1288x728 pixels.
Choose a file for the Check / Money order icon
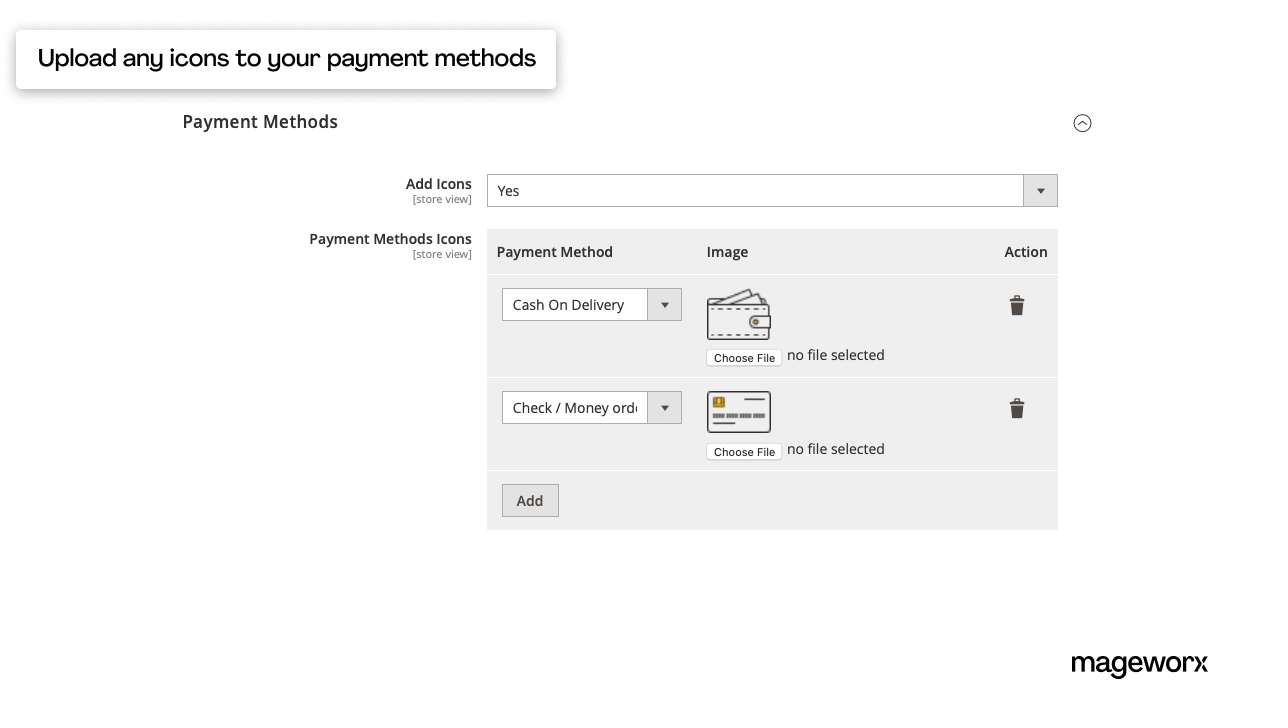pos(743,451)
